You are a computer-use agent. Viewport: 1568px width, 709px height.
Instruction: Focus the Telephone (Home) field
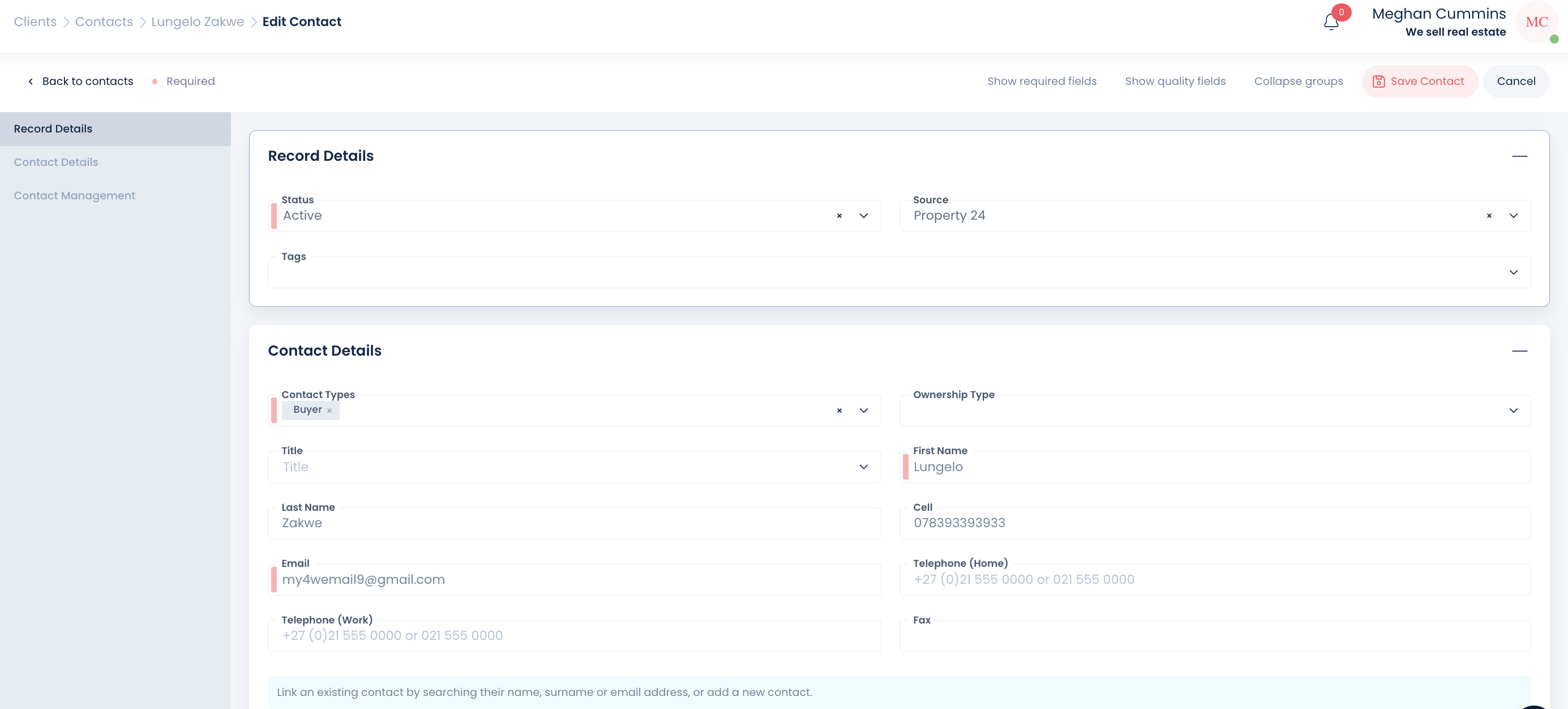click(x=1214, y=579)
